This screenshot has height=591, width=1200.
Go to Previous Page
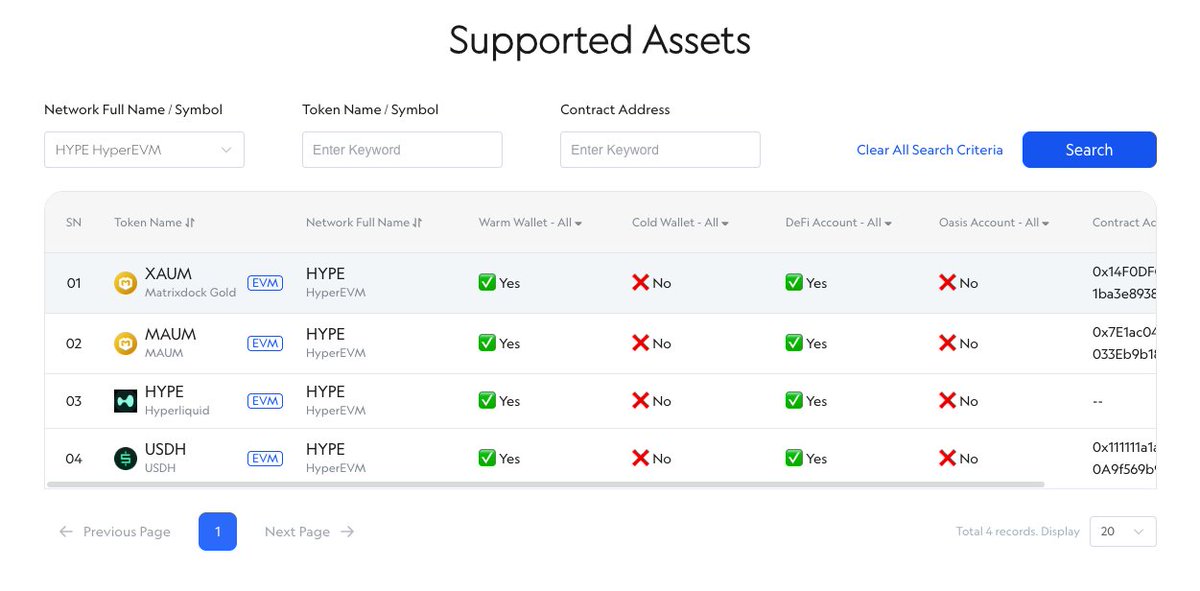point(115,532)
